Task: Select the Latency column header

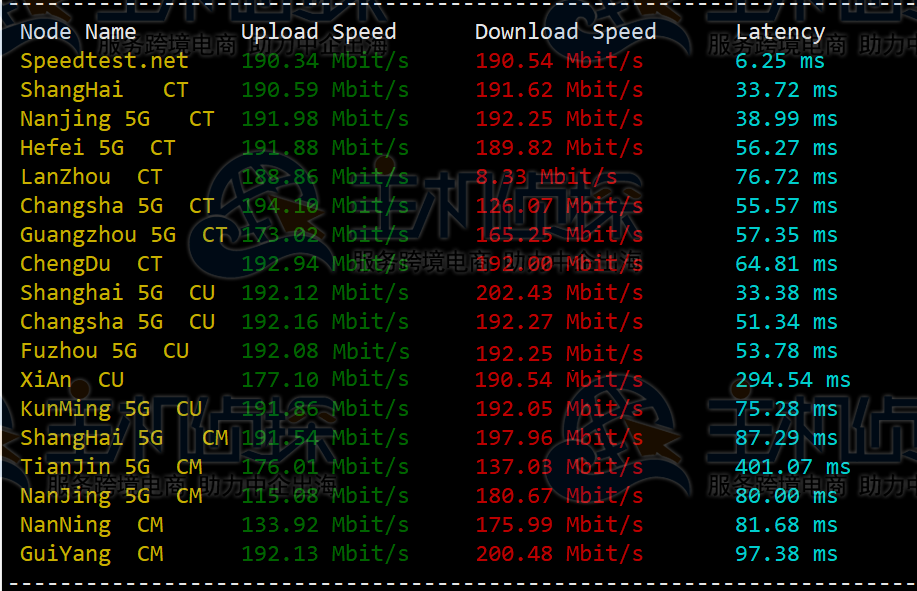Action: [779, 31]
